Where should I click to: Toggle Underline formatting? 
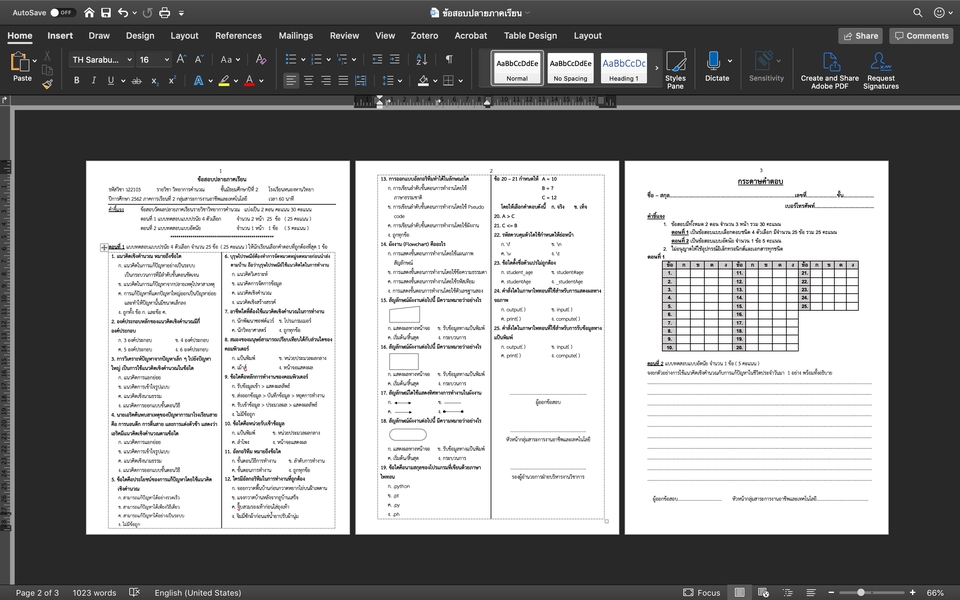coord(111,80)
